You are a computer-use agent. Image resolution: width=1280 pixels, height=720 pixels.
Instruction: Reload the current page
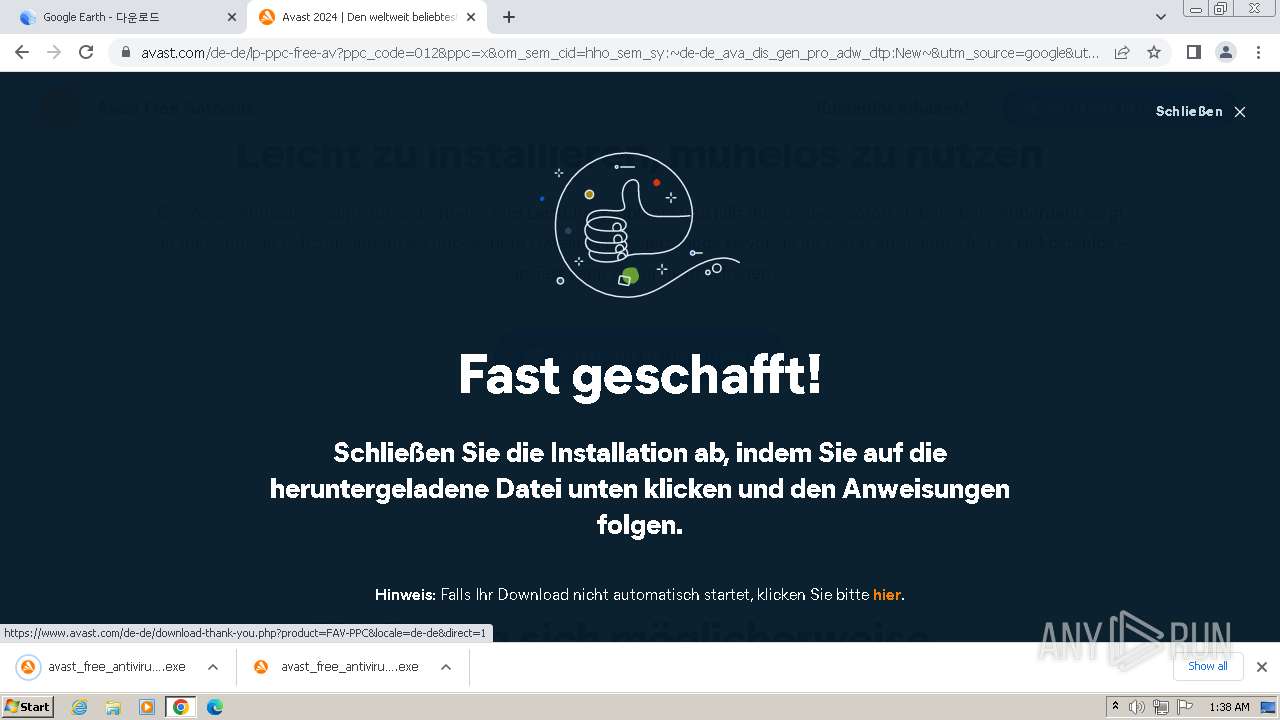(x=86, y=52)
